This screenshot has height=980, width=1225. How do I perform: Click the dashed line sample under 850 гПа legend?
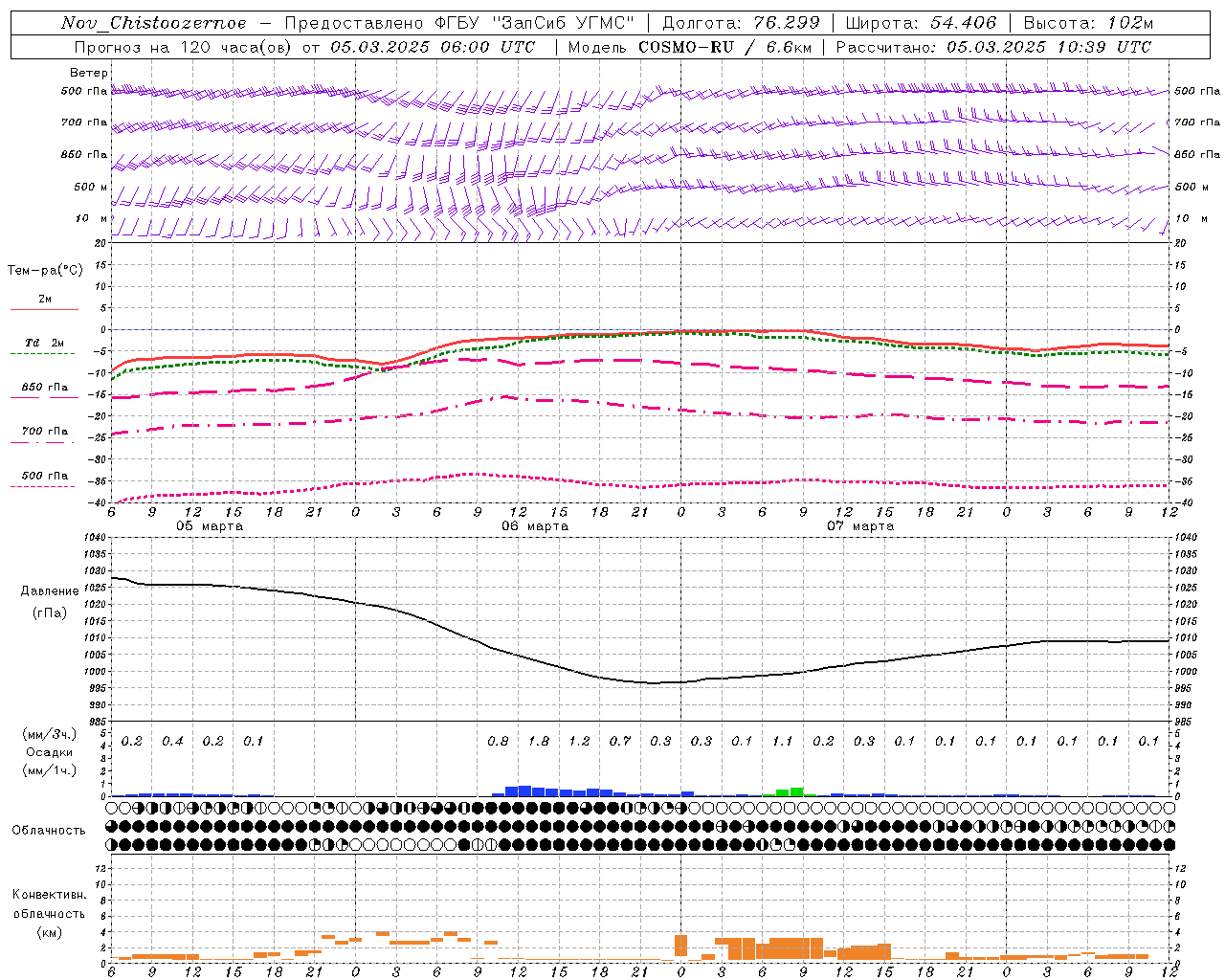44,398
